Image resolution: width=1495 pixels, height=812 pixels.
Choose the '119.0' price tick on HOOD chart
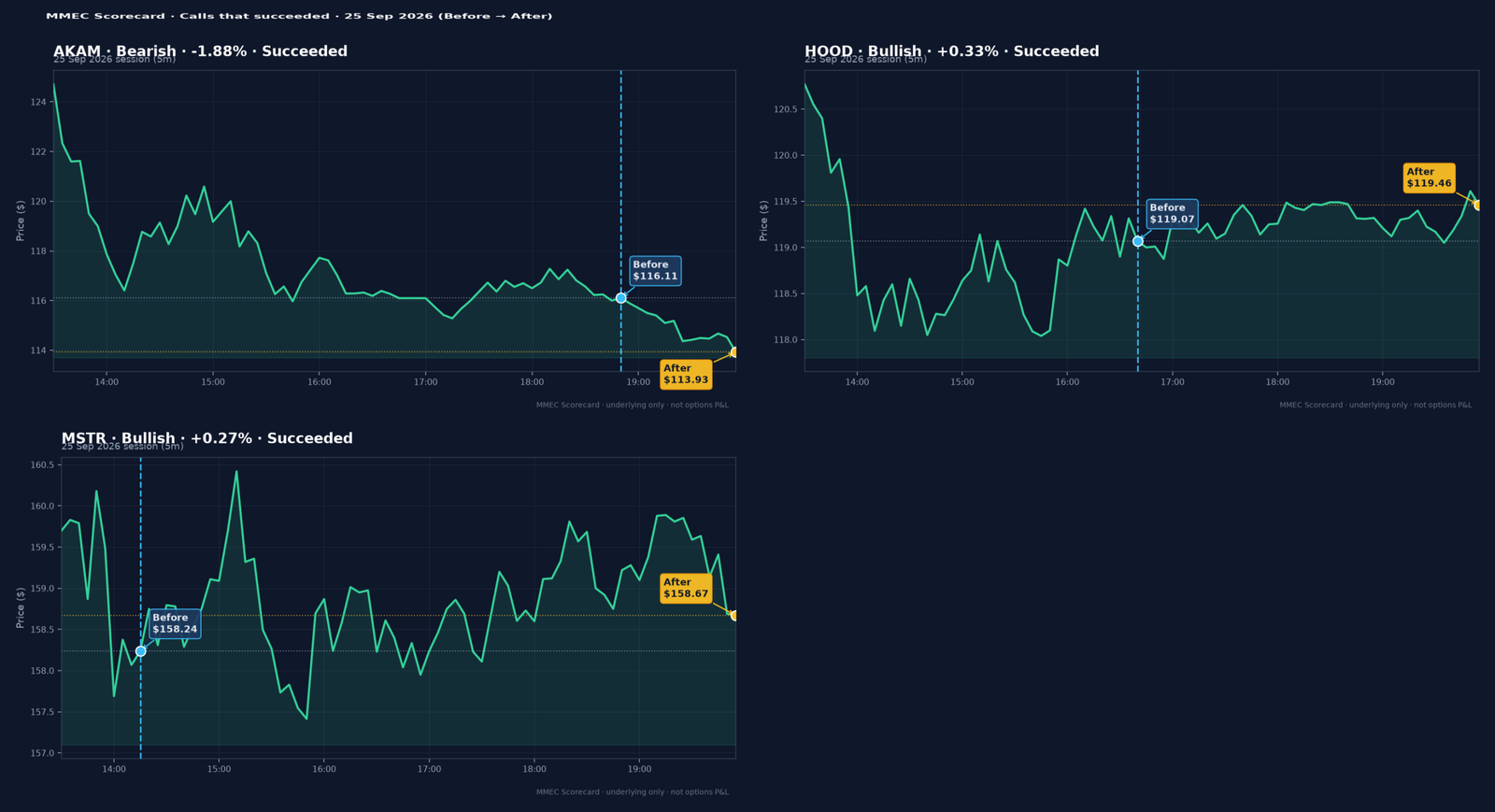786,248
